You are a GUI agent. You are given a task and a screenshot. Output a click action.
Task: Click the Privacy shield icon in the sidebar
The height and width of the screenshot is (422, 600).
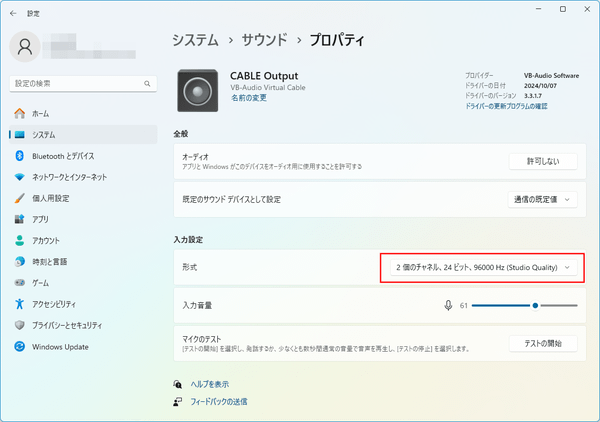point(20,325)
